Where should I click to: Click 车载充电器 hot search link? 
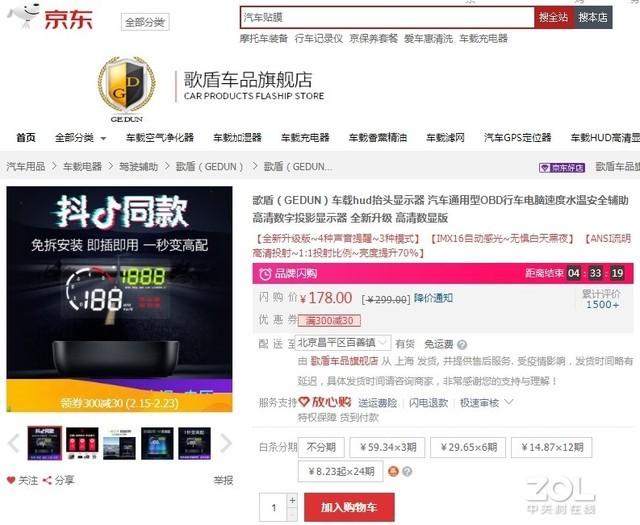coord(483,39)
